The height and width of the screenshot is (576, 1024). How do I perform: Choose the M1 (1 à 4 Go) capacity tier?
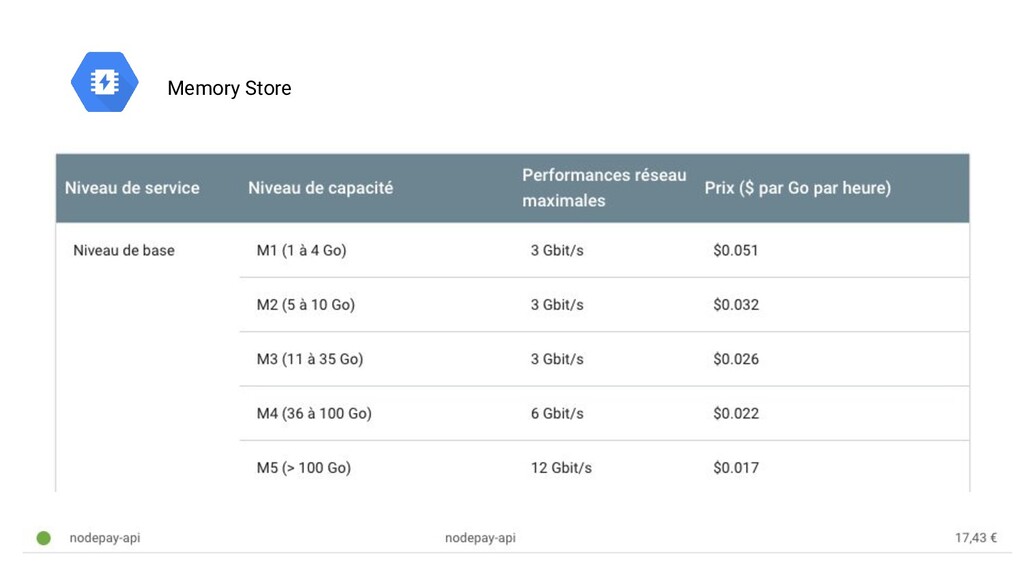(x=301, y=251)
